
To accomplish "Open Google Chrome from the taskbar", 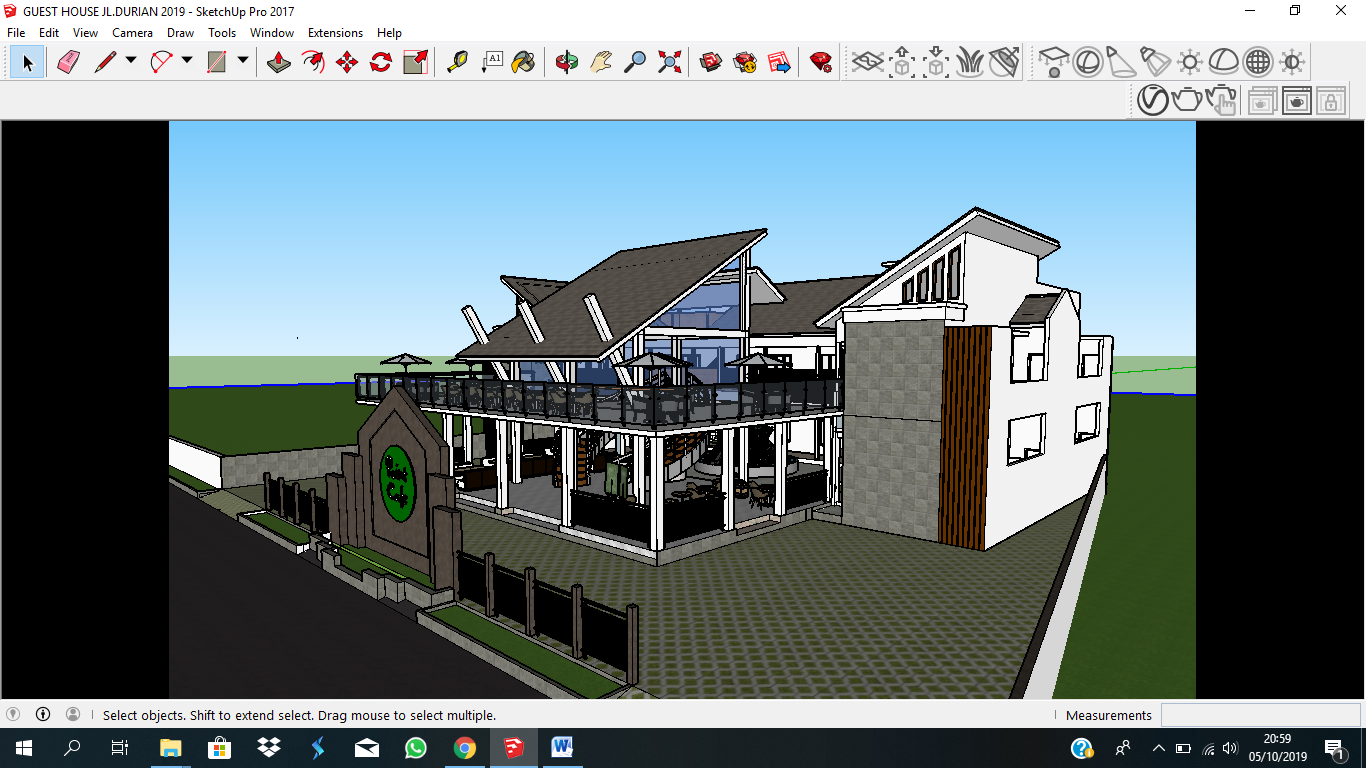I will click(464, 748).
